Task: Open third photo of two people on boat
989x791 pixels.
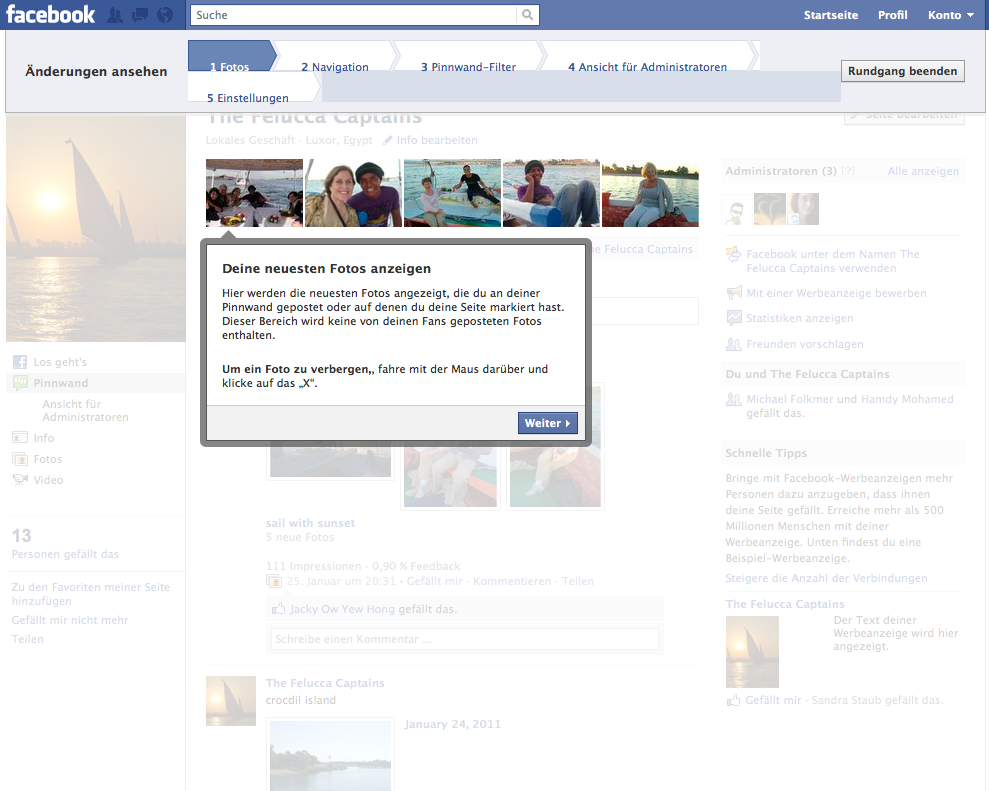Action: tap(452, 193)
